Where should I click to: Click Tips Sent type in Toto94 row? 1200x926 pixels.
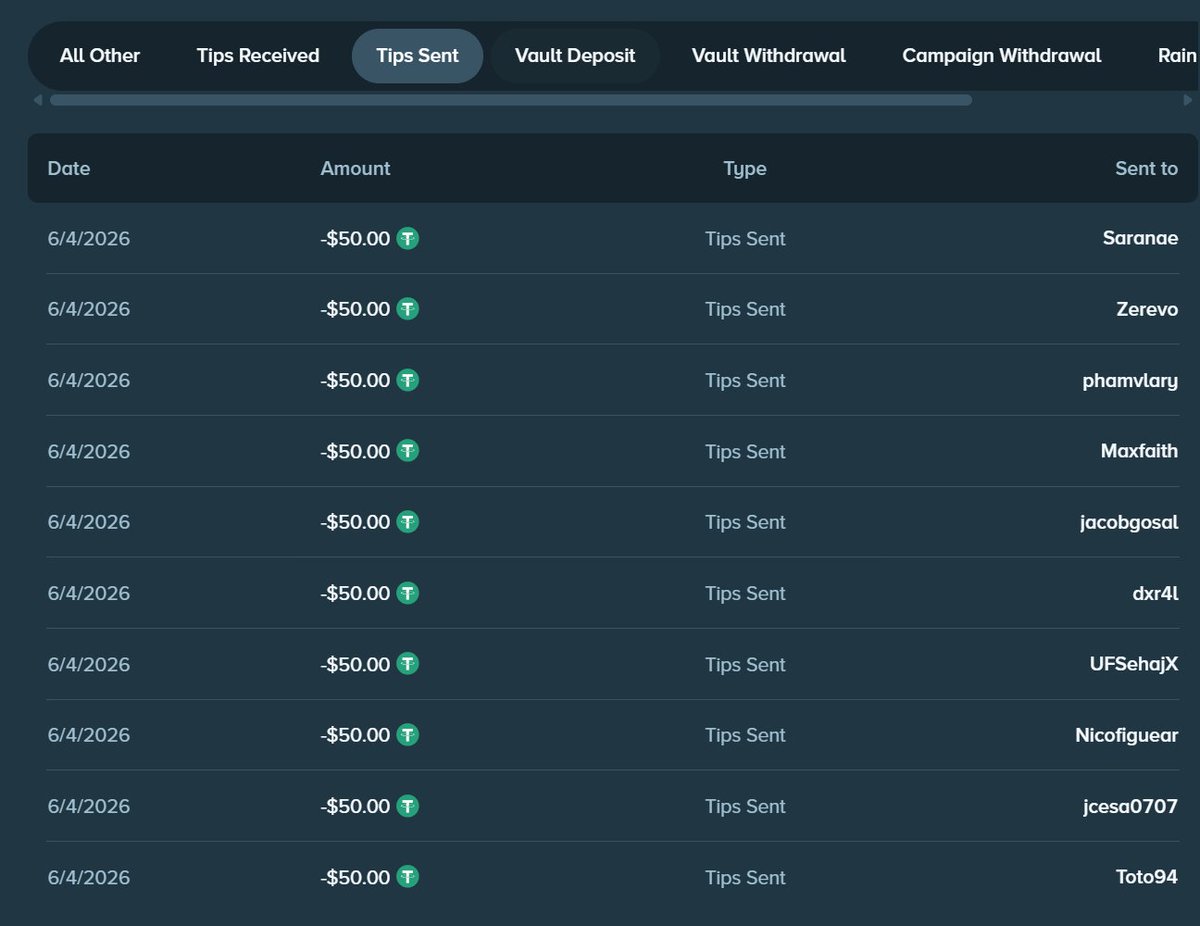[745, 877]
